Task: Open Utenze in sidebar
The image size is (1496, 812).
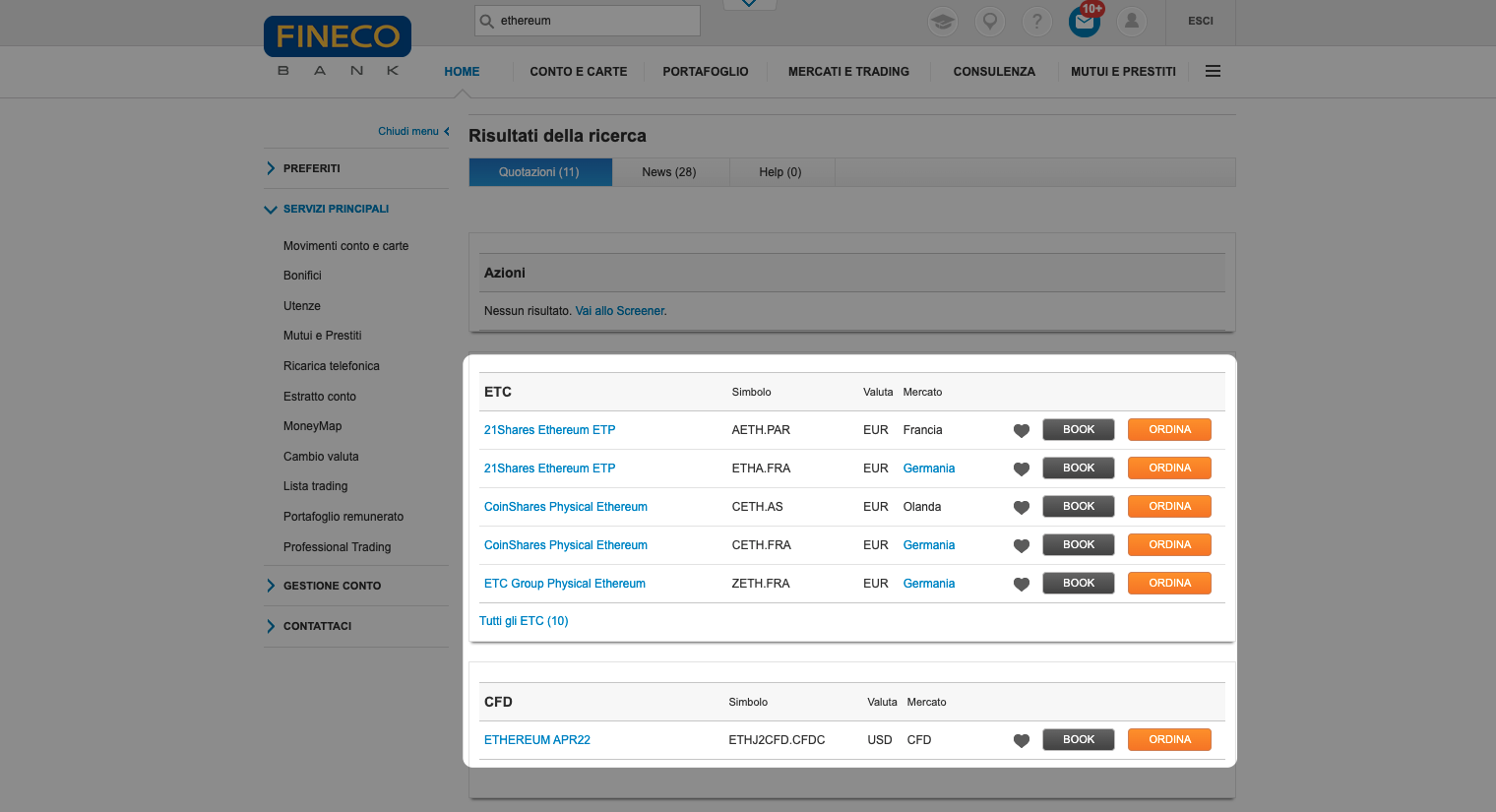Action: [302, 306]
